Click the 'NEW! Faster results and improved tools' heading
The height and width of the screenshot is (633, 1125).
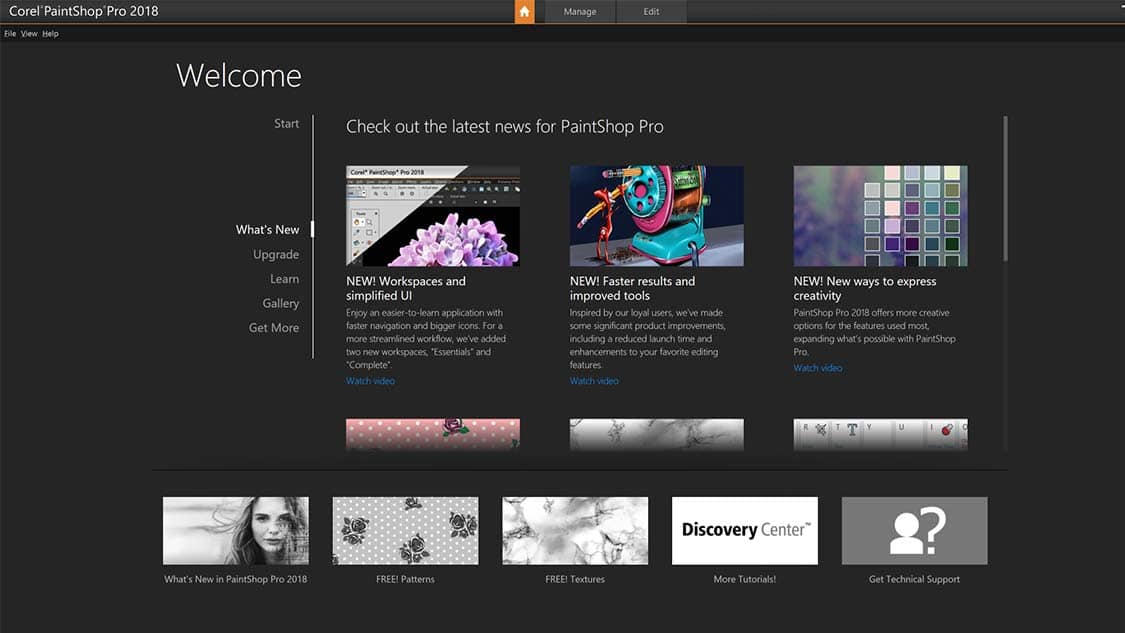point(632,289)
